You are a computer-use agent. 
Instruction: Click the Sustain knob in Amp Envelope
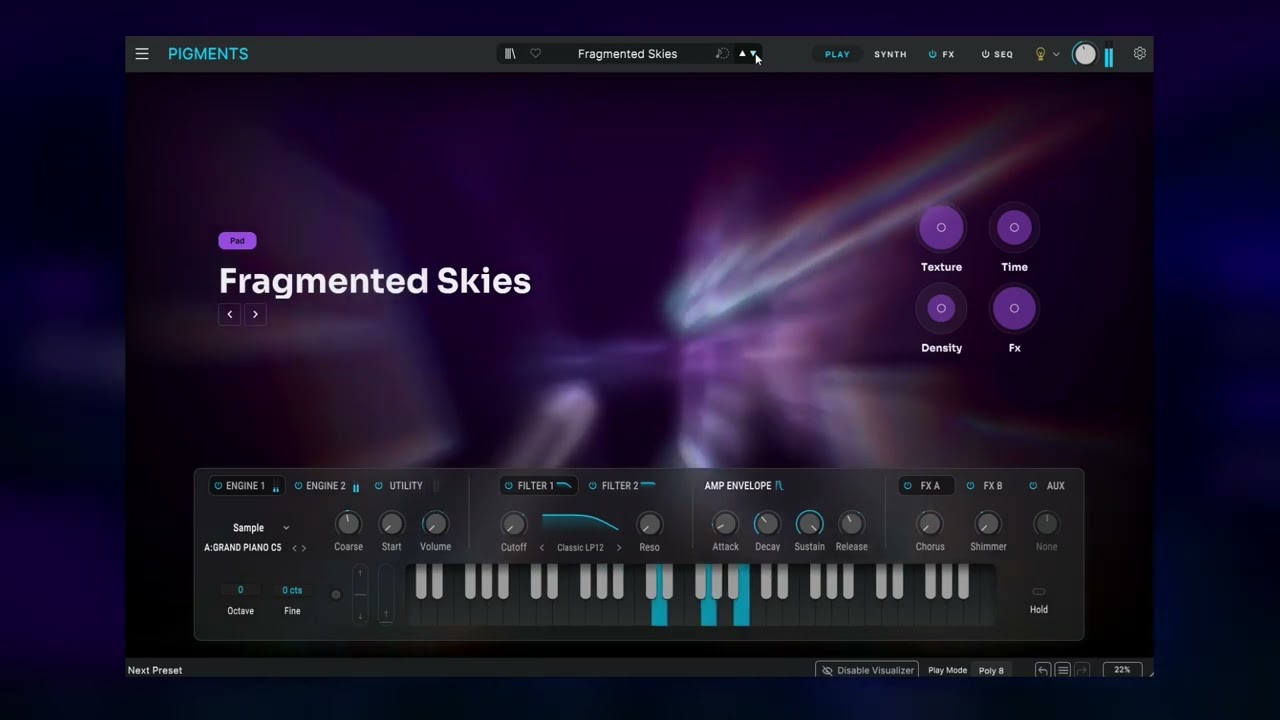click(x=810, y=524)
